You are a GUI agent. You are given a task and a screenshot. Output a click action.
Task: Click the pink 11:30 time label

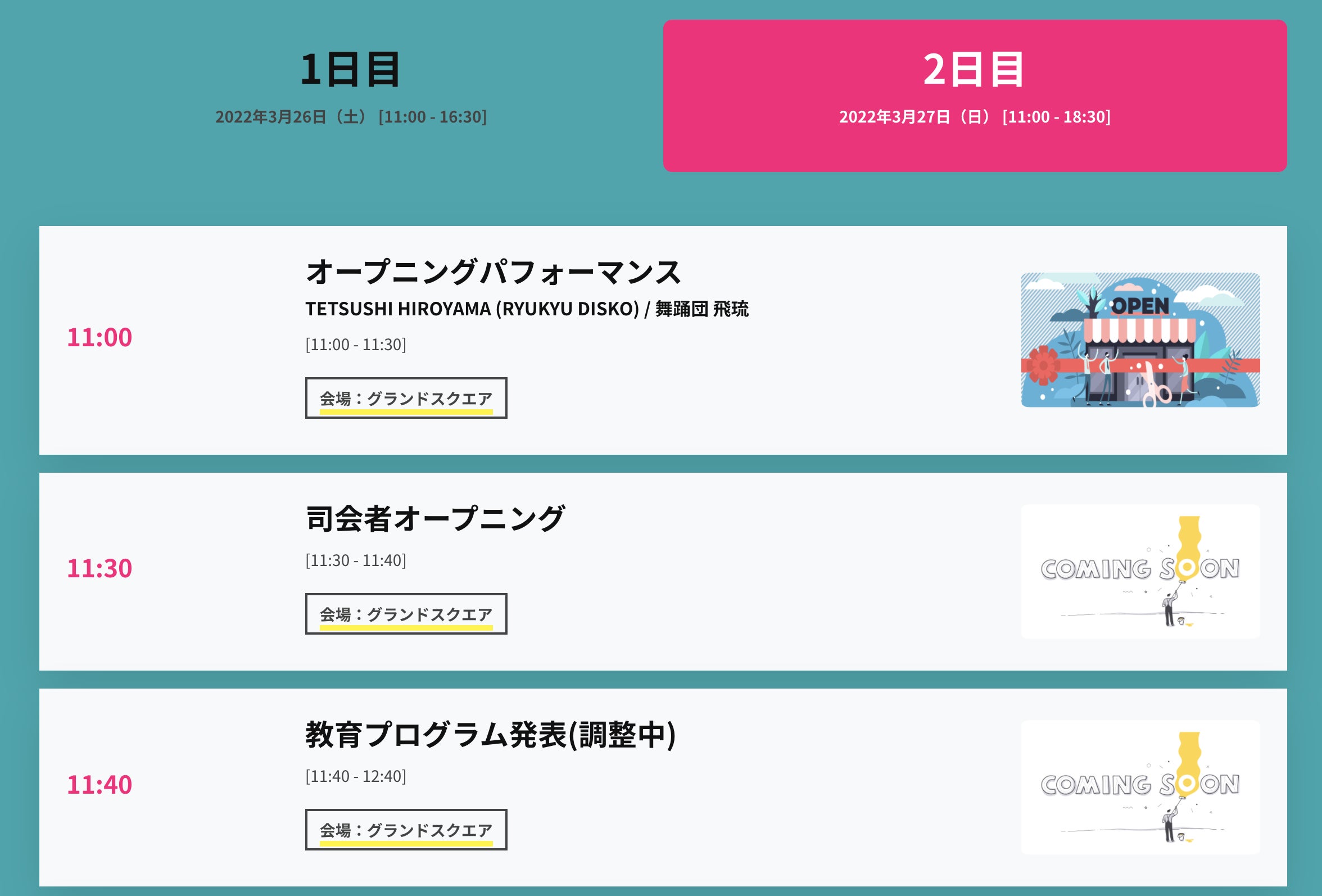coord(99,568)
